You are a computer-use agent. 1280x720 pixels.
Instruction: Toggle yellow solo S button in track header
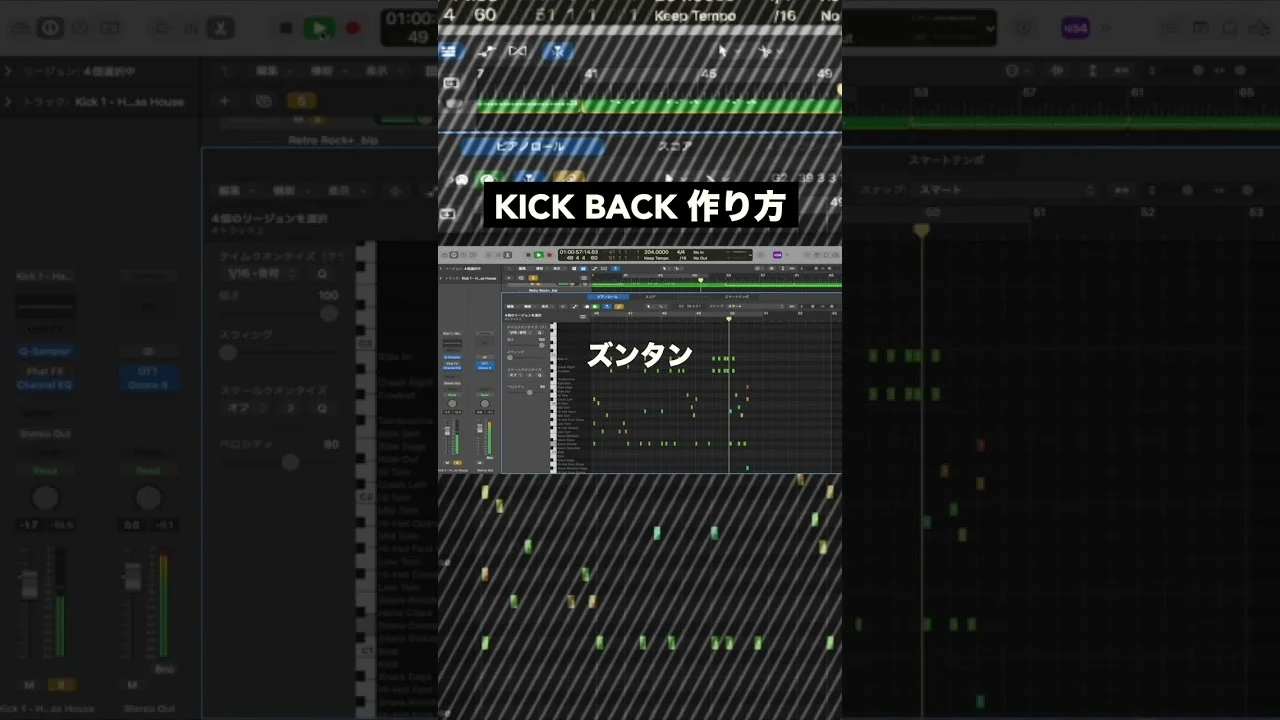300,101
